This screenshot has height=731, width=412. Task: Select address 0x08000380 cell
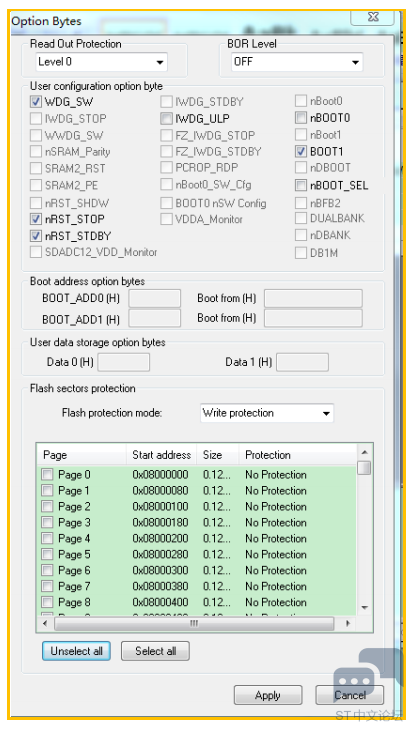point(160,586)
